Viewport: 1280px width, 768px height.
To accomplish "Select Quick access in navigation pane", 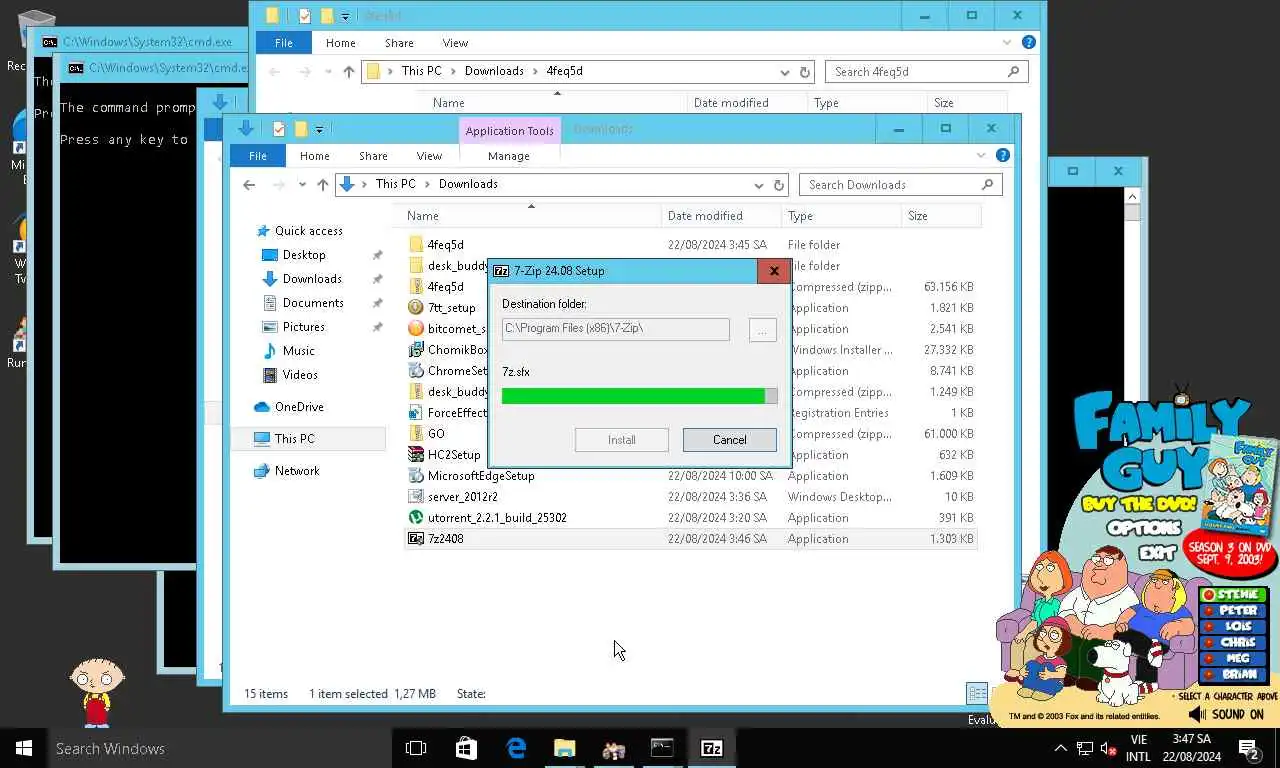I will [308, 231].
